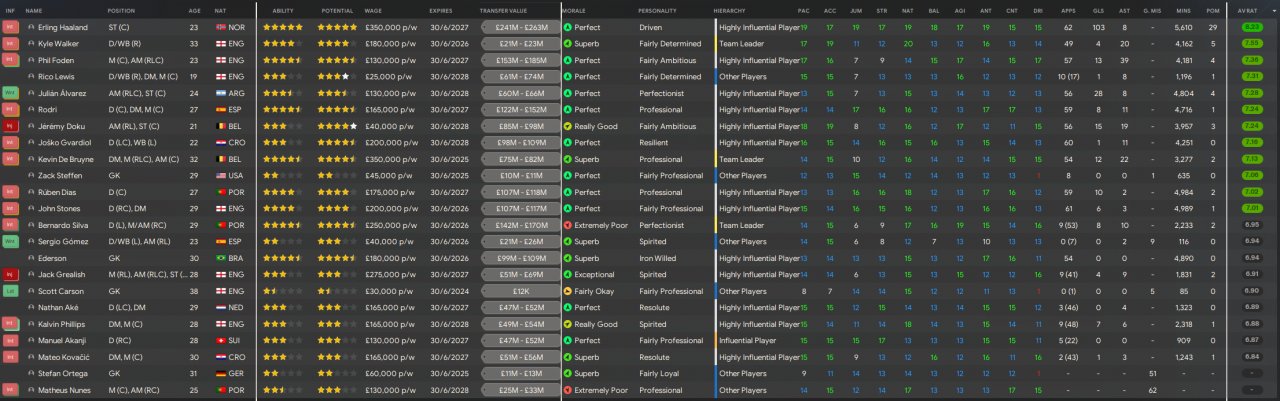Image resolution: width=1280 pixels, height=401 pixels.
Task: Click Jack Grealish's Inj injury badge
Action: click(10, 274)
